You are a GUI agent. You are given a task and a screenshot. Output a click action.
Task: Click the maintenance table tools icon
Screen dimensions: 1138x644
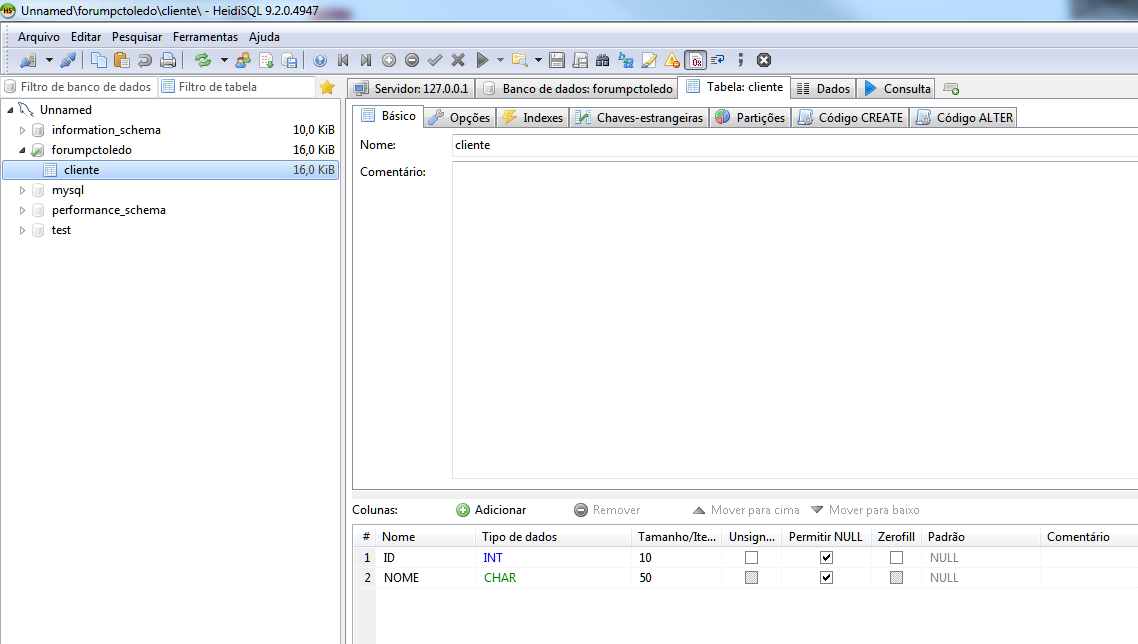pos(289,60)
